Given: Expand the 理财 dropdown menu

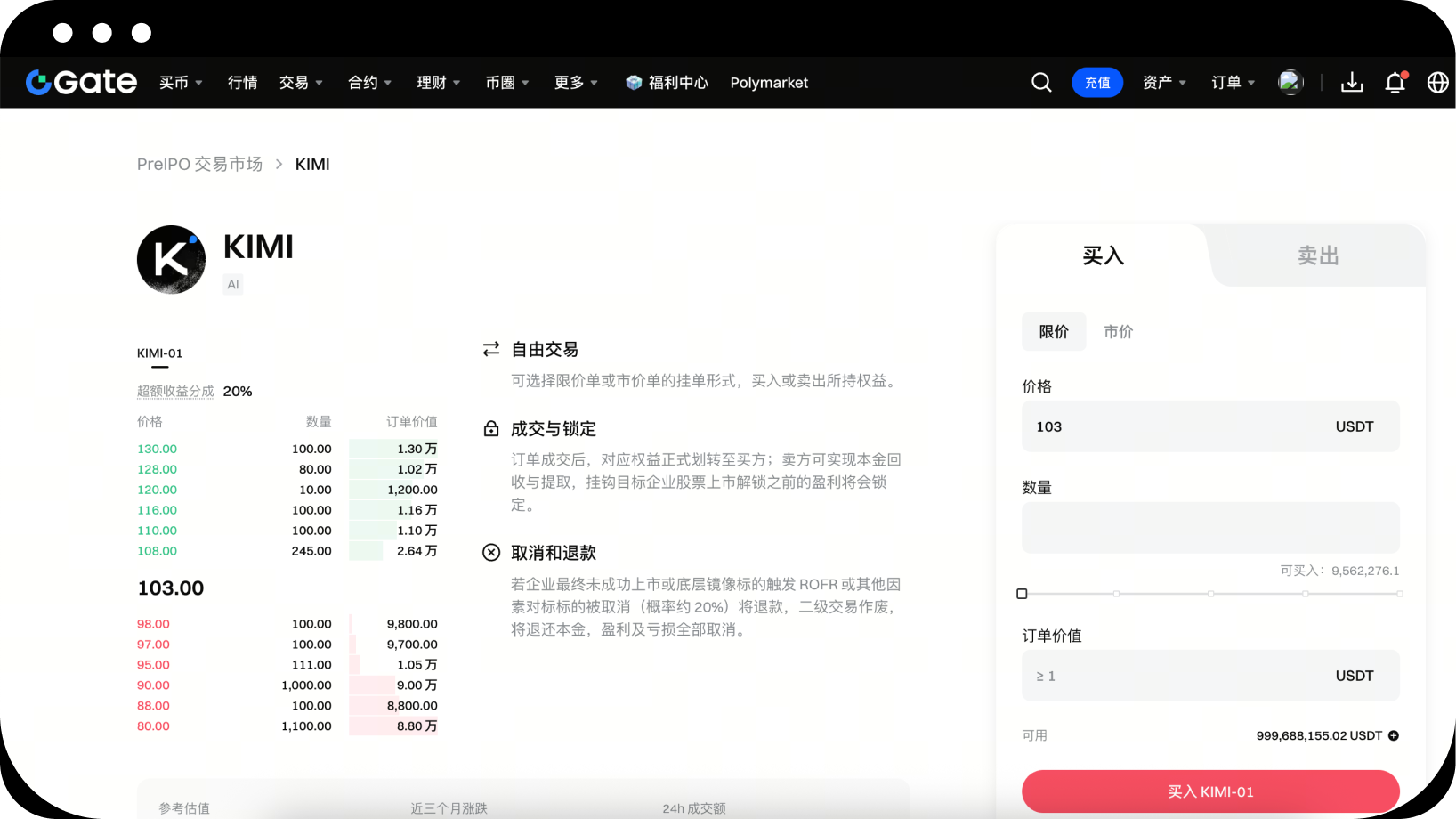Looking at the screenshot, I should pyautogui.click(x=439, y=82).
